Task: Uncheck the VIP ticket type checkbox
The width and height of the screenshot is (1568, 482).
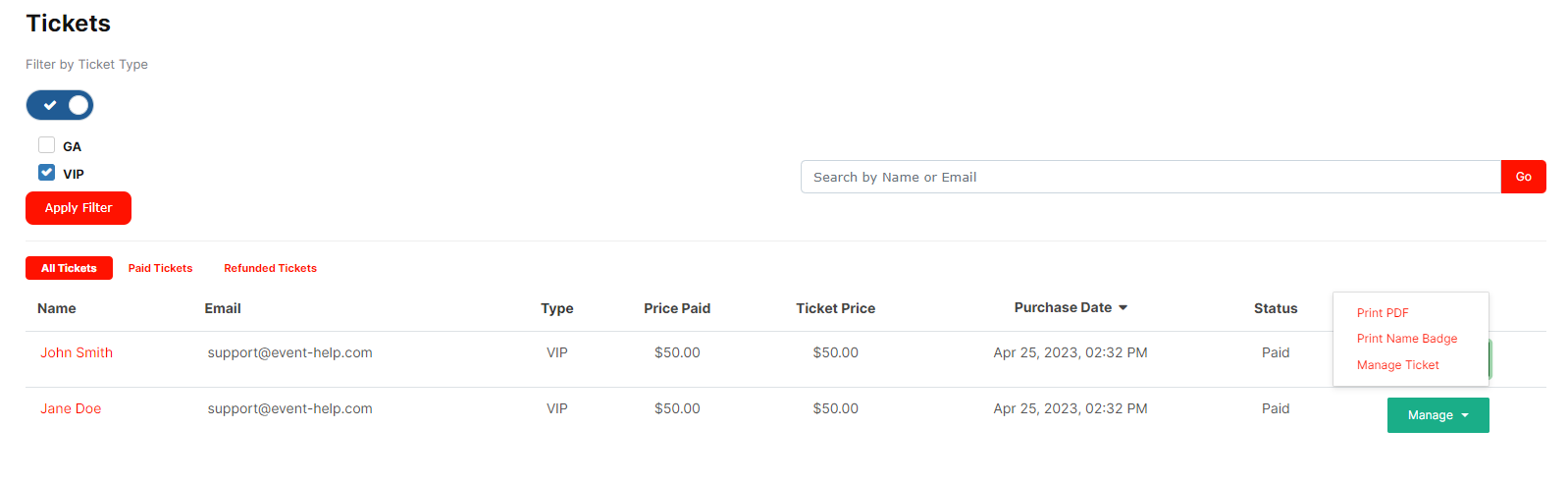Action: pyautogui.click(x=46, y=173)
